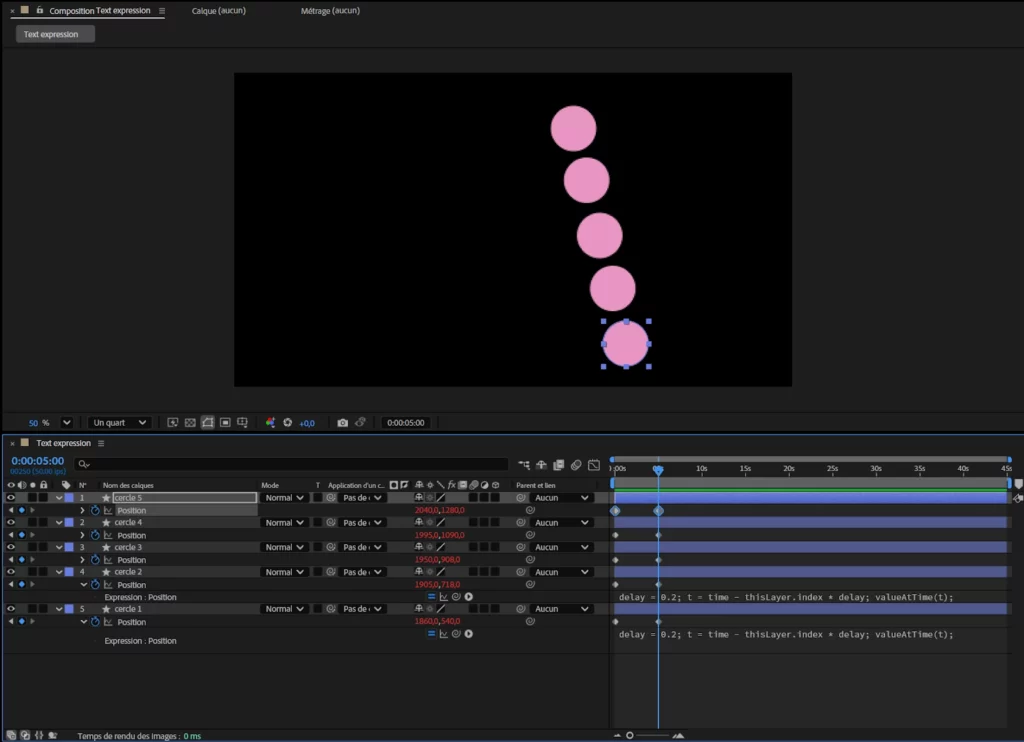Viewport: 1024px width, 742px height.
Task: Toggle Position keyframe diamond for cercle 5
Action: point(22,510)
